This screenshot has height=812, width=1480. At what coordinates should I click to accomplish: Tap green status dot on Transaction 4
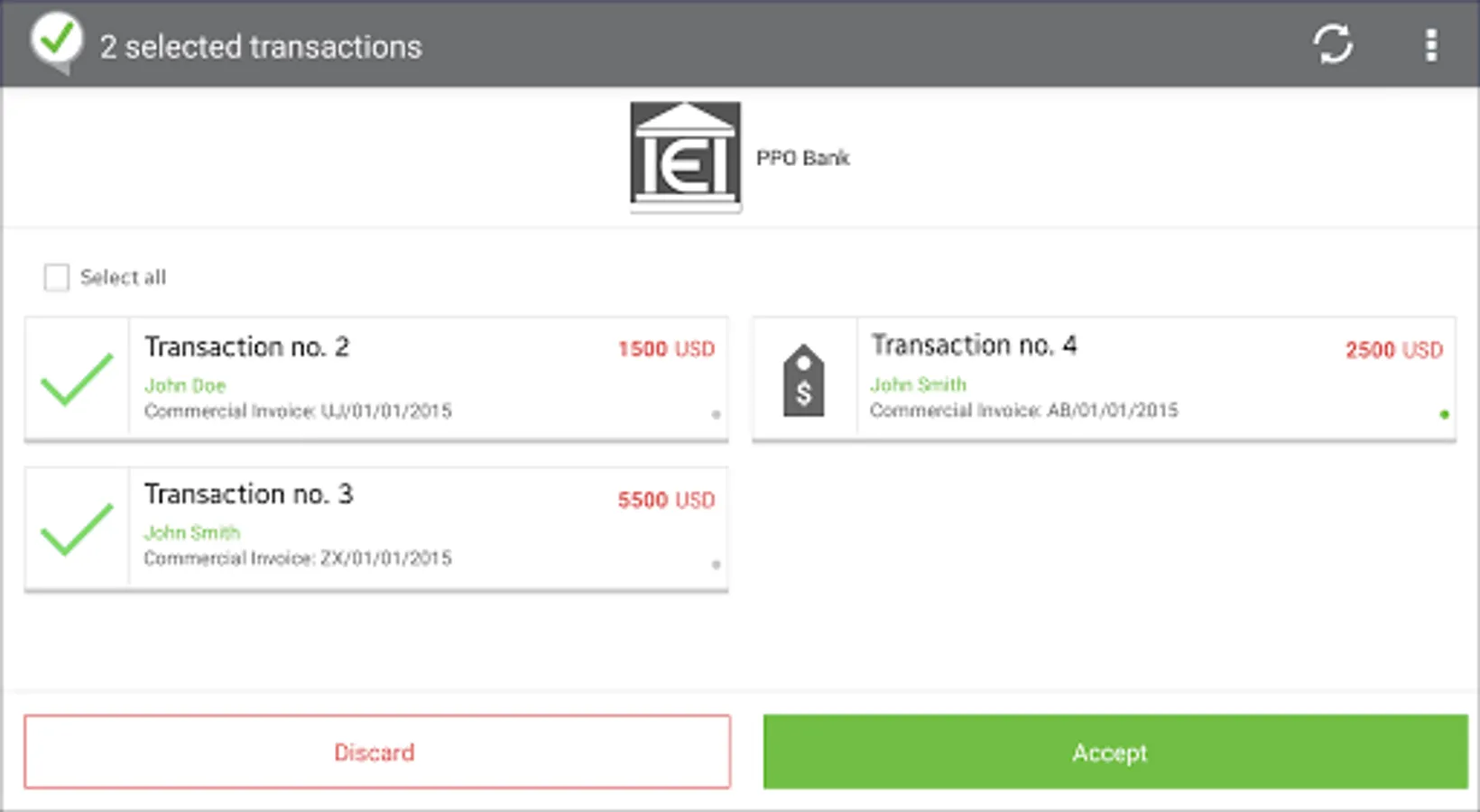point(1444,414)
